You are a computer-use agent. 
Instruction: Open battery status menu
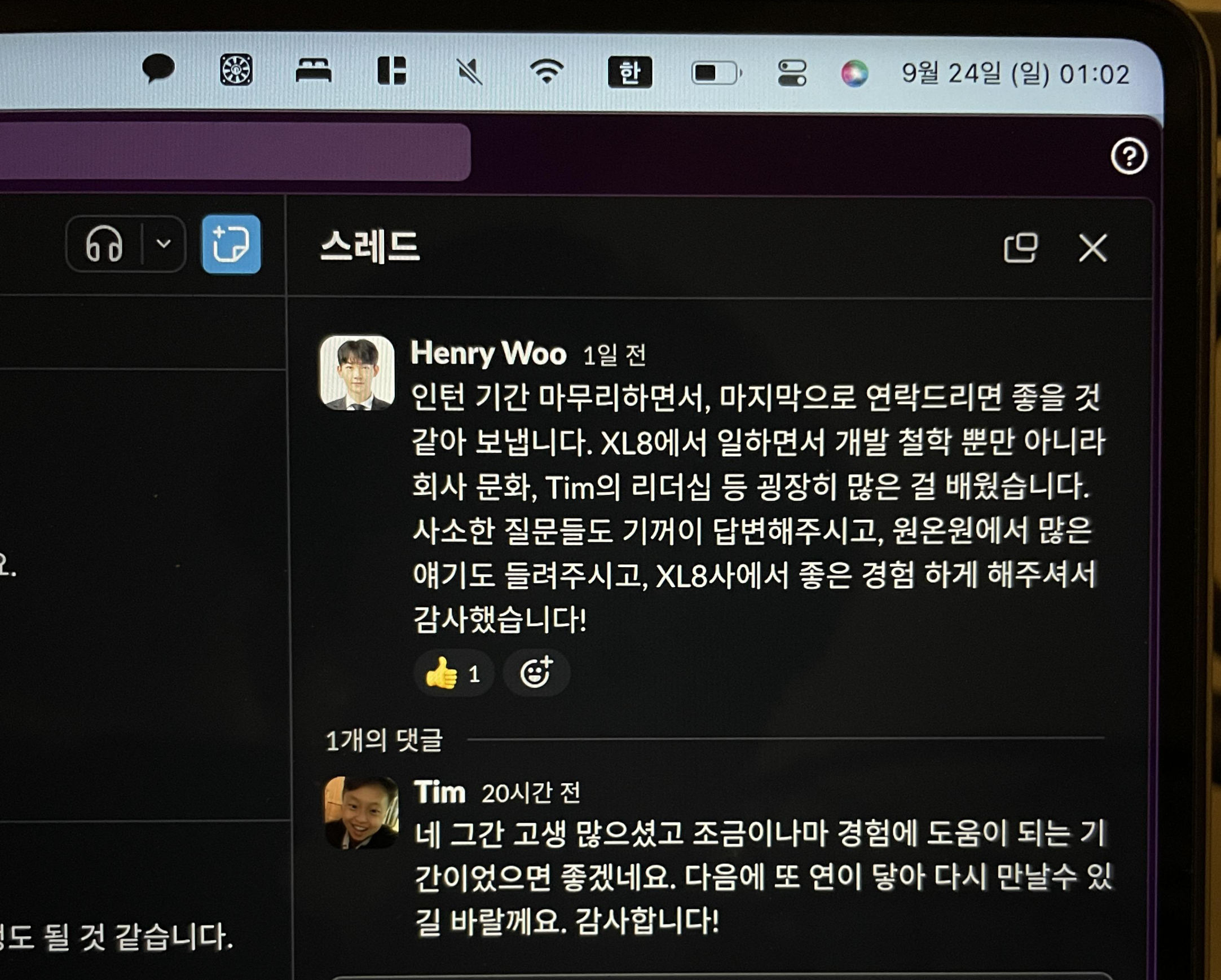716,73
